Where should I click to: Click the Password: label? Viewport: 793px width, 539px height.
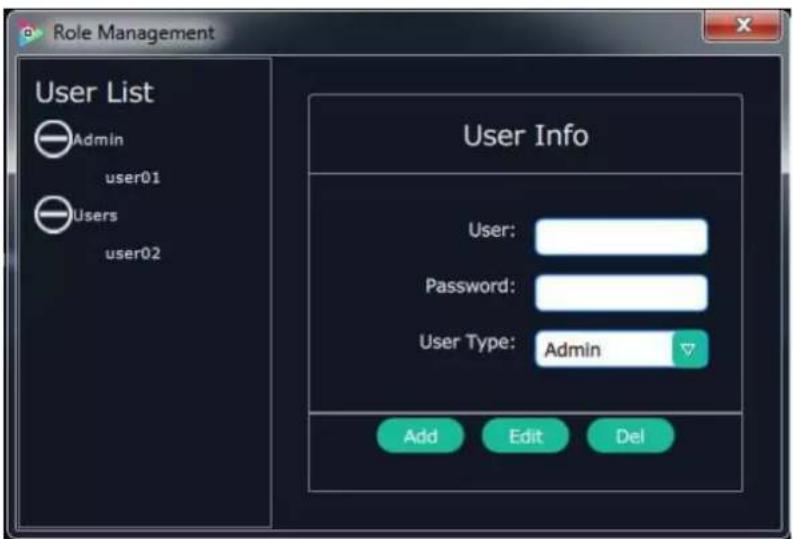tap(470, 286)
